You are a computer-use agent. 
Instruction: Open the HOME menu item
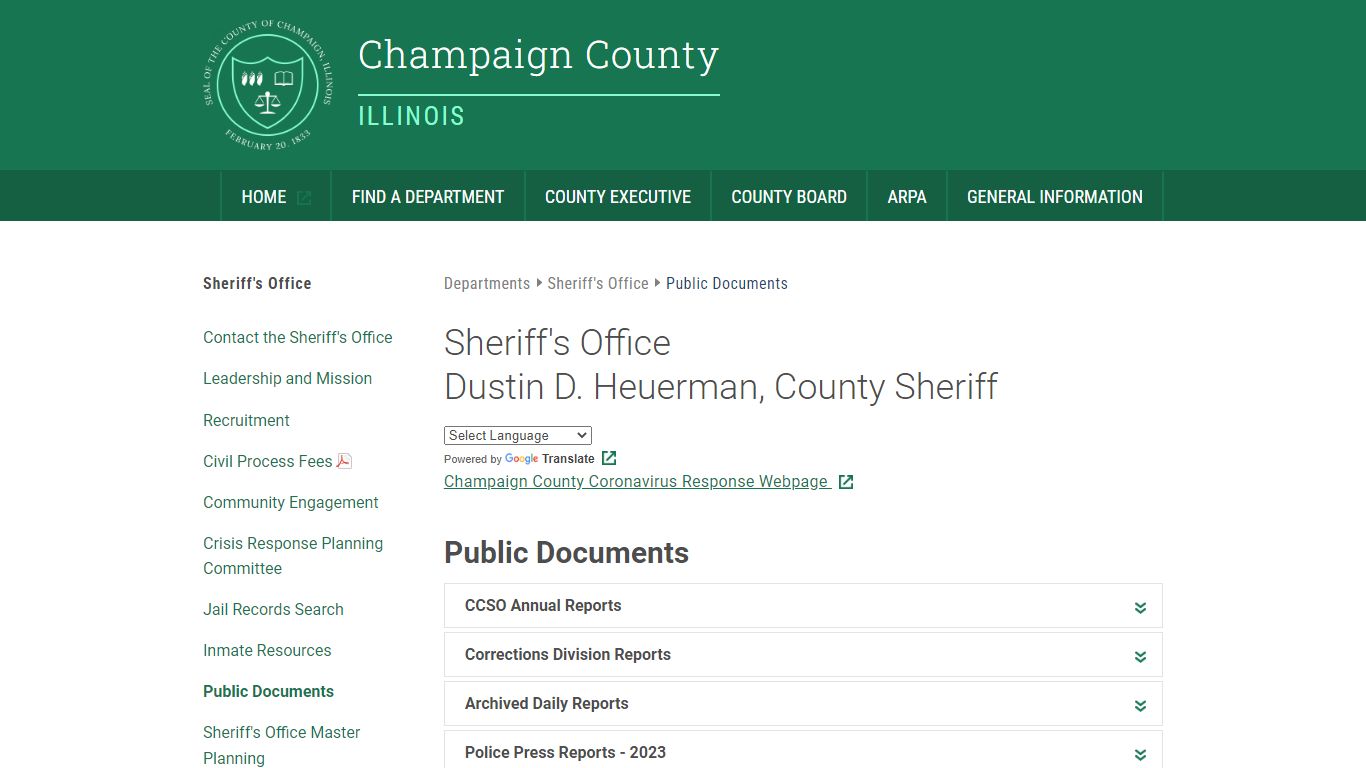pos(276,196)
